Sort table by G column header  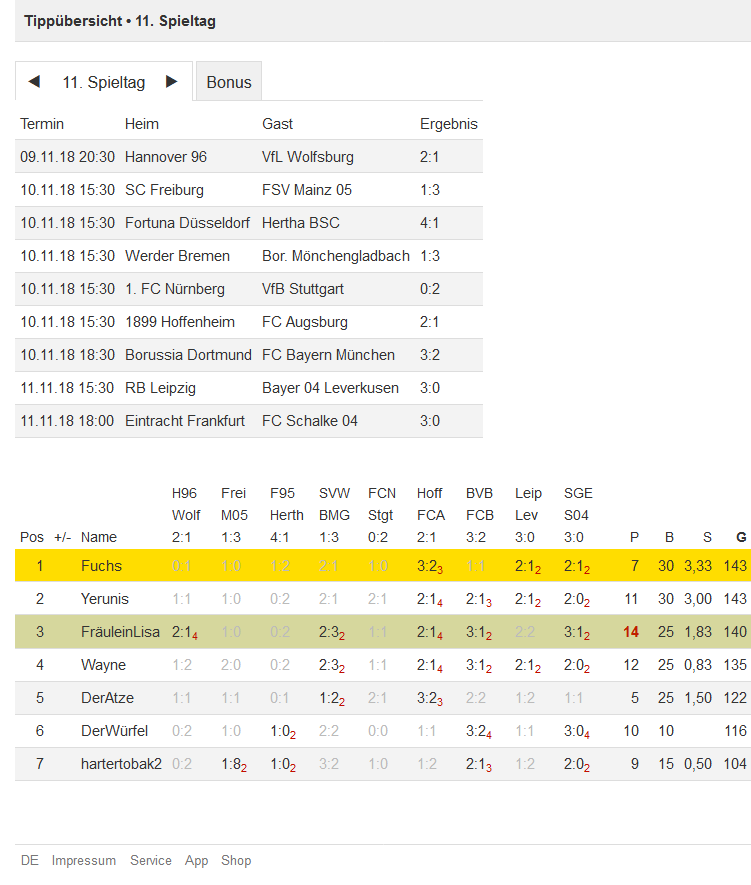[741, 537]
